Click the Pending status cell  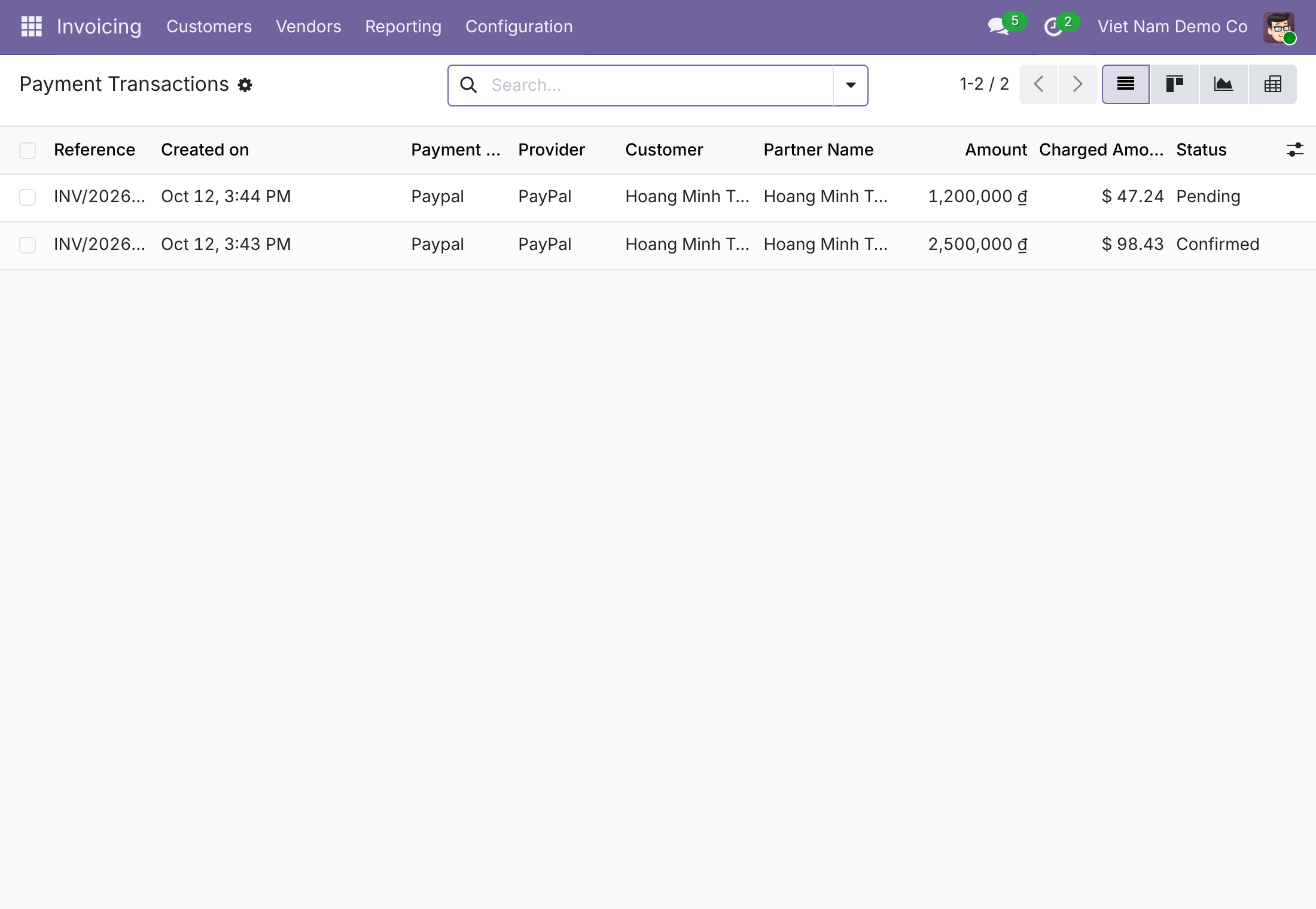(1208, 197)
